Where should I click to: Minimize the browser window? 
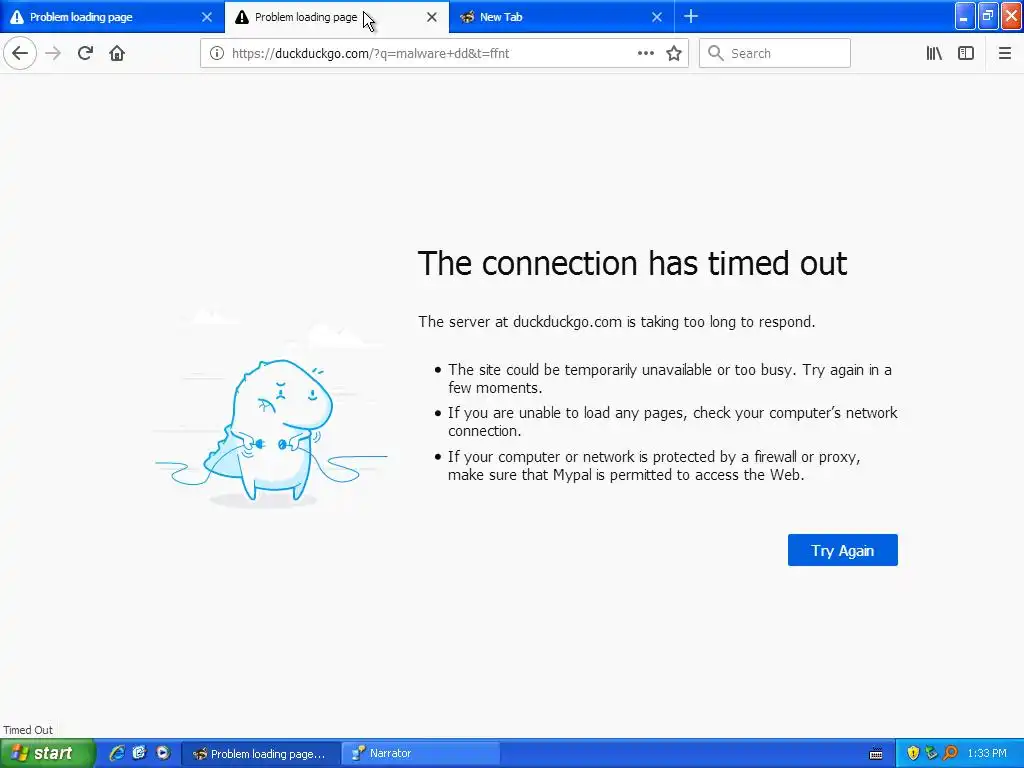tap(965, 16)
